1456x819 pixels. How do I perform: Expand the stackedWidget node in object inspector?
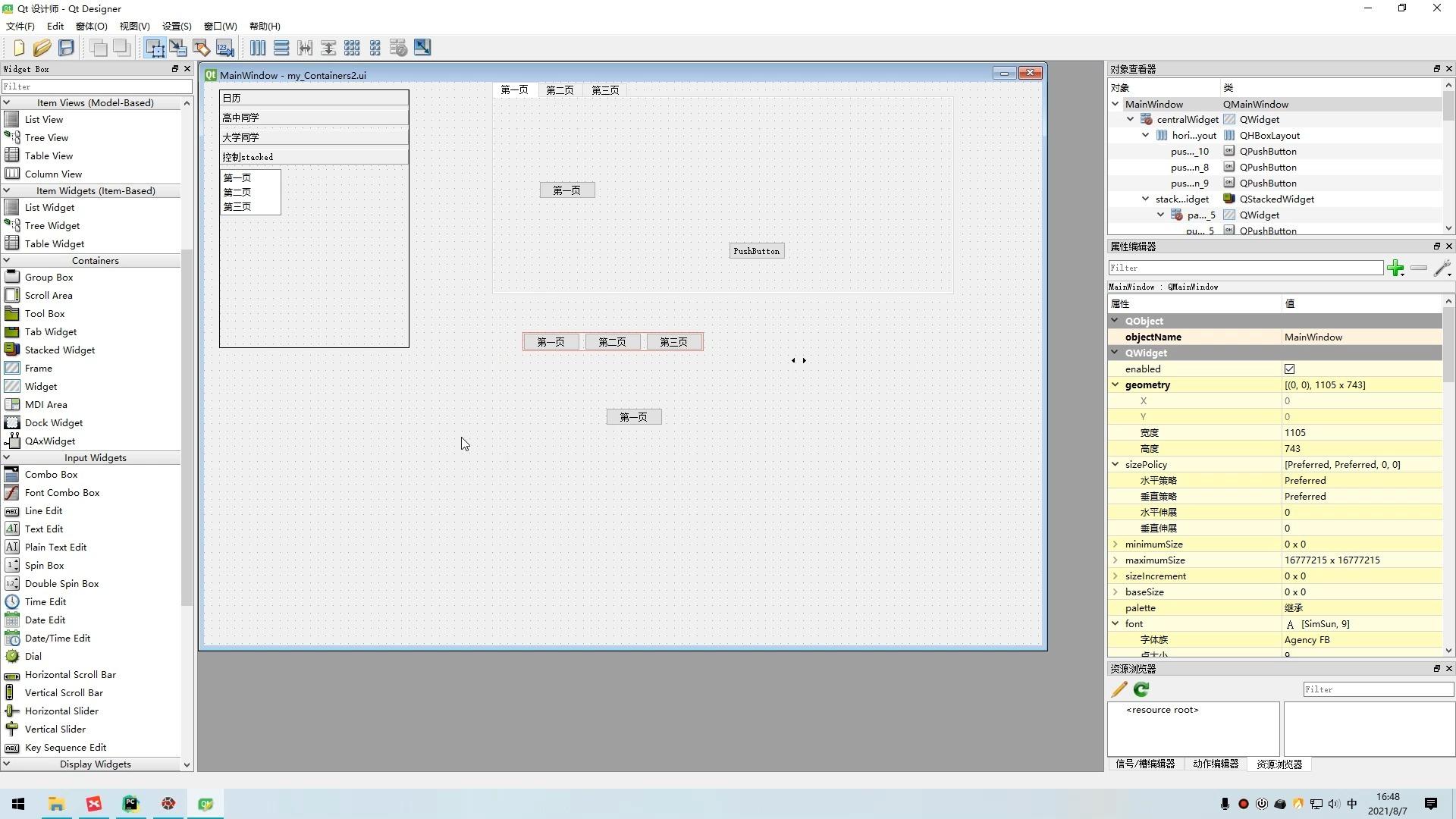pos(1145,199)
